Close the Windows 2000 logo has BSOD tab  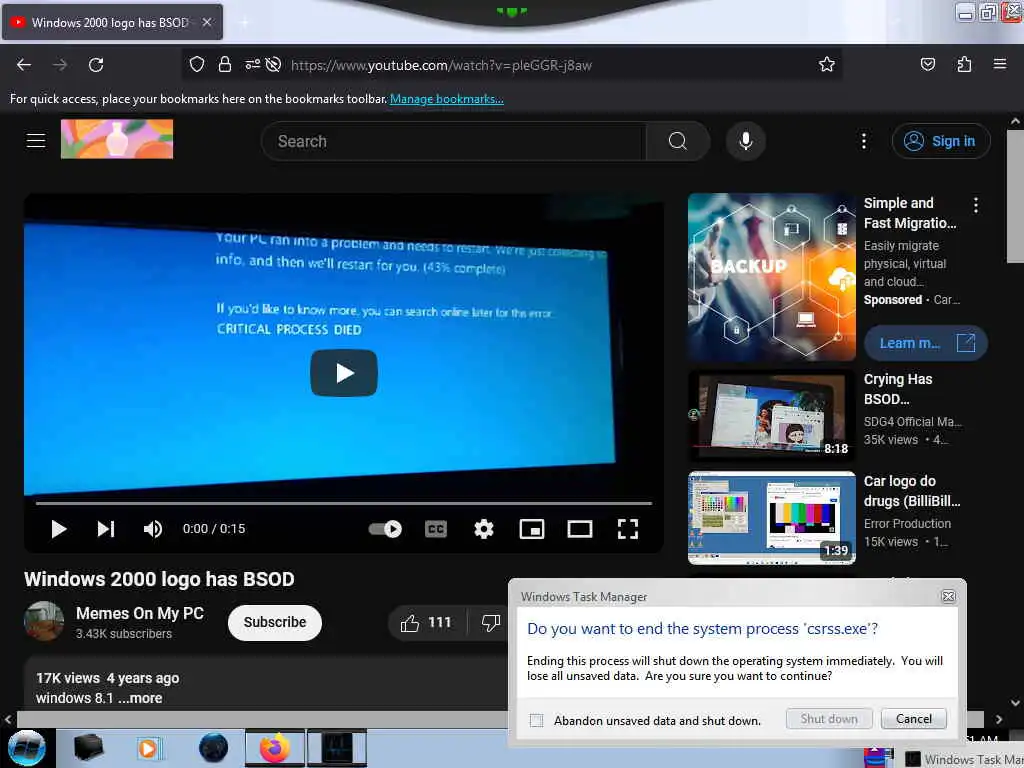[x=206, y=22]
